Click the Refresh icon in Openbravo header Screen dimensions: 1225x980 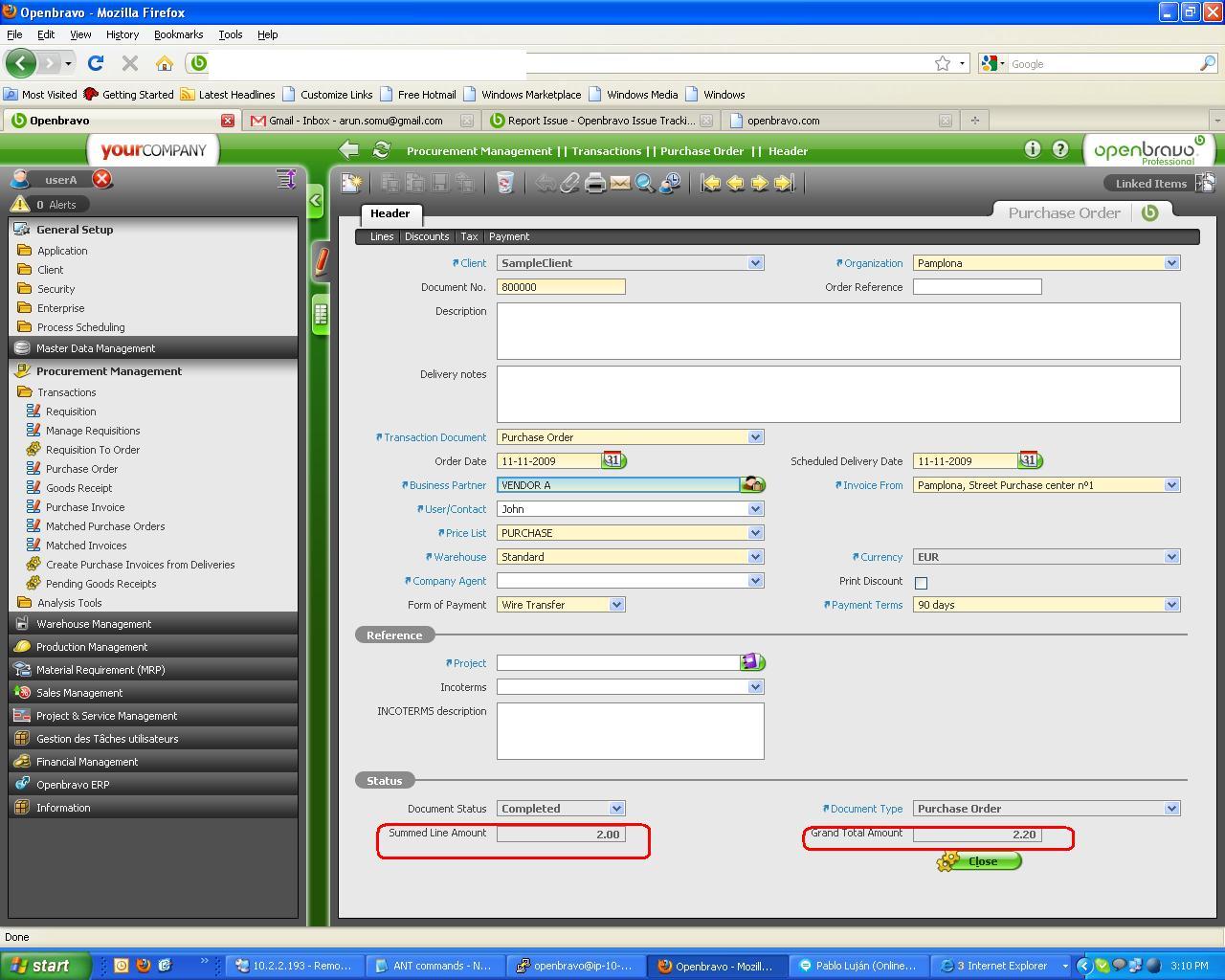pos(381,149)
